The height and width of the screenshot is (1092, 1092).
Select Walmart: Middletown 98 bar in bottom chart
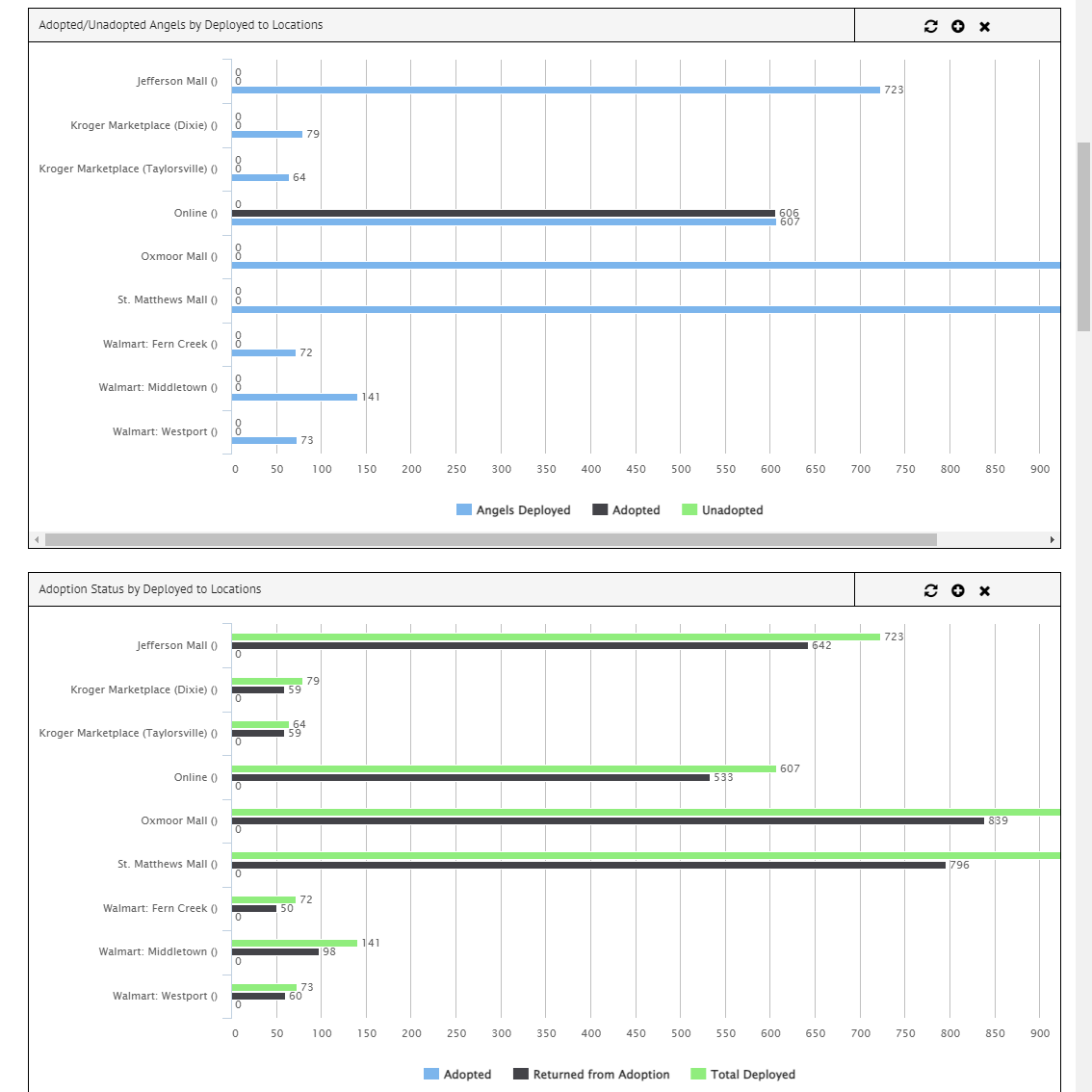[275, 952]
